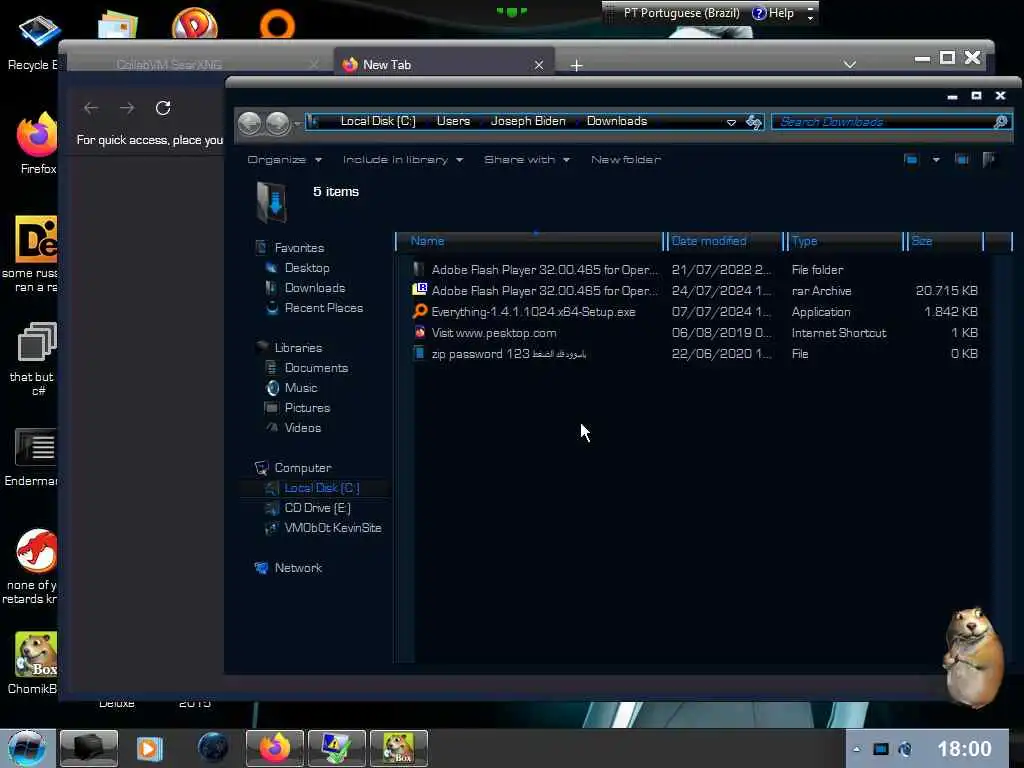This screenshot has height=768, width=1024.
Task: Click Users in the address breadcrumb
Action: (x=453, y=121)
